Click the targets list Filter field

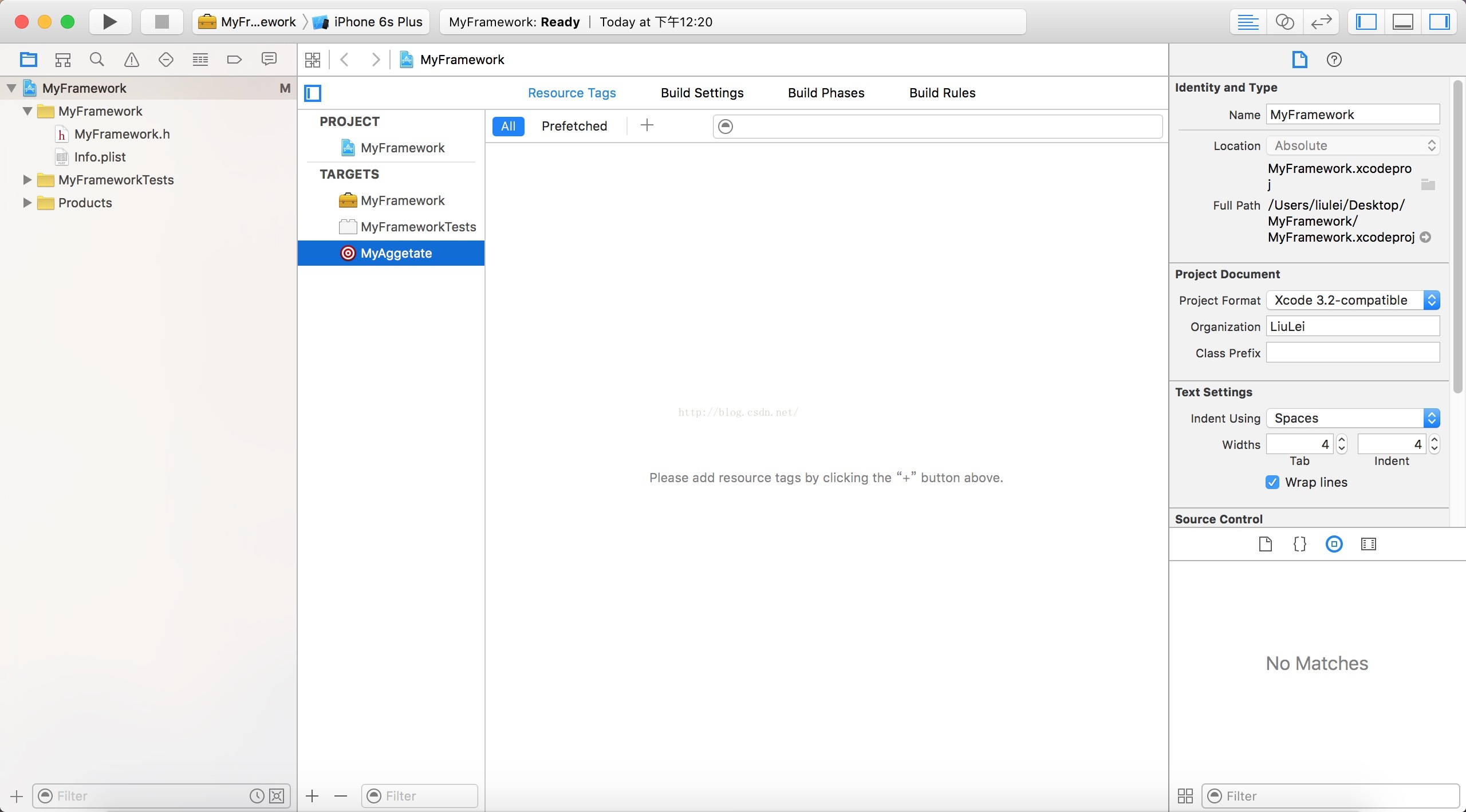click(x=419, y=796)
